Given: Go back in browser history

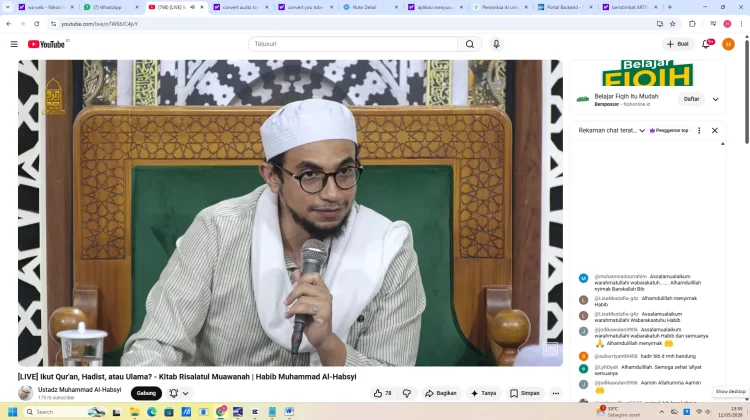Looking at the screenshot, I should tap(9, 23).
